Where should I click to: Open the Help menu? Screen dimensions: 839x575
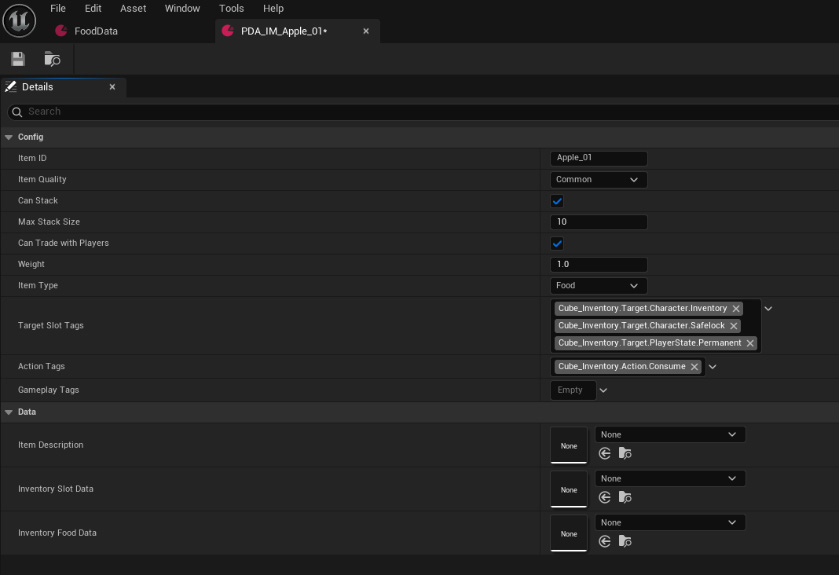tap(273, 9)
